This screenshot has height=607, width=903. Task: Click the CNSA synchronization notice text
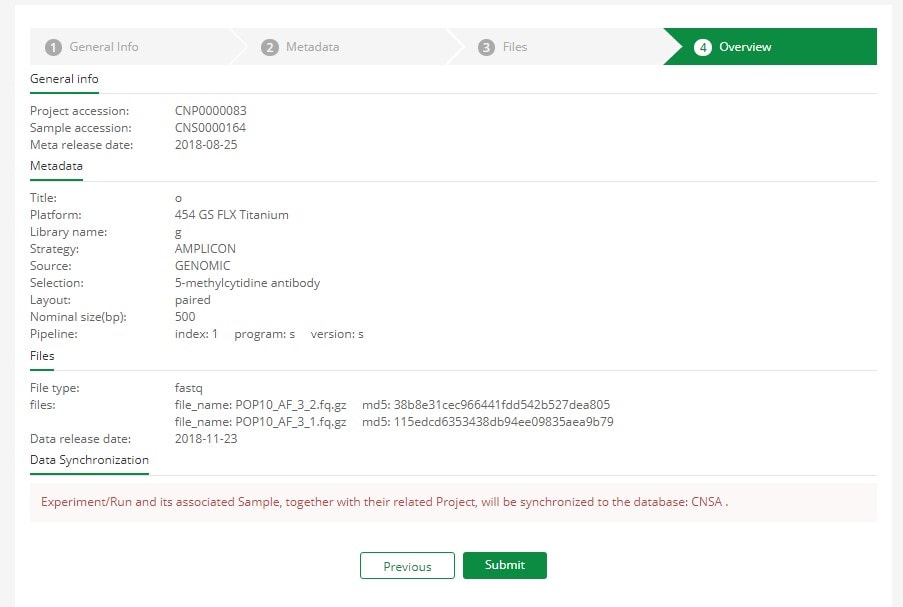384,502
